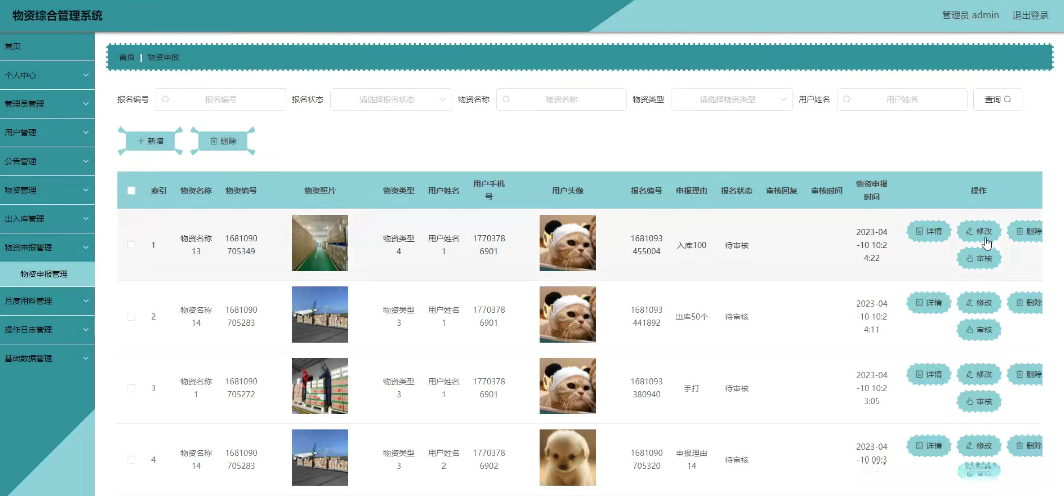Focus the 物资名称 input field
This screenshot has height=496, width=1064.
[x=561, y=99]
